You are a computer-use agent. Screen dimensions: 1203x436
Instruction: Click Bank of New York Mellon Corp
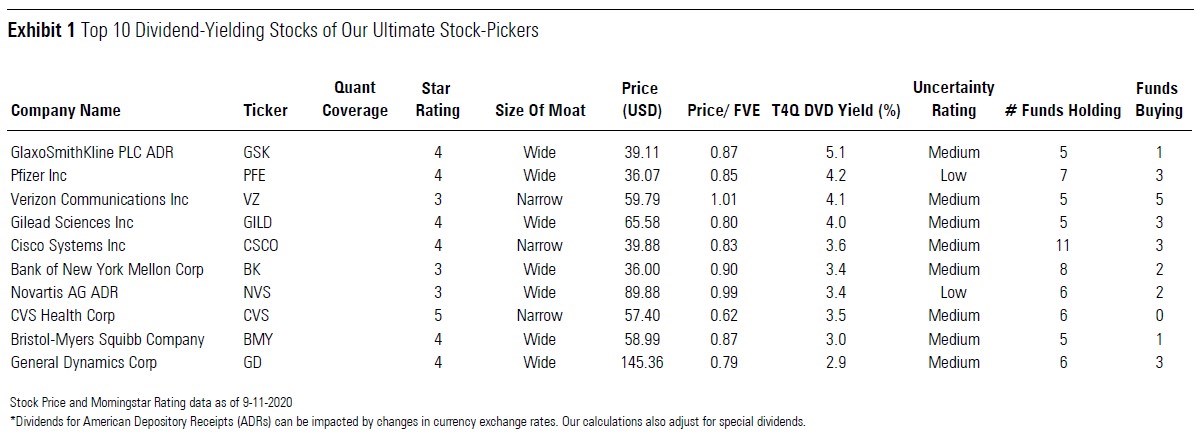(107, 269)
